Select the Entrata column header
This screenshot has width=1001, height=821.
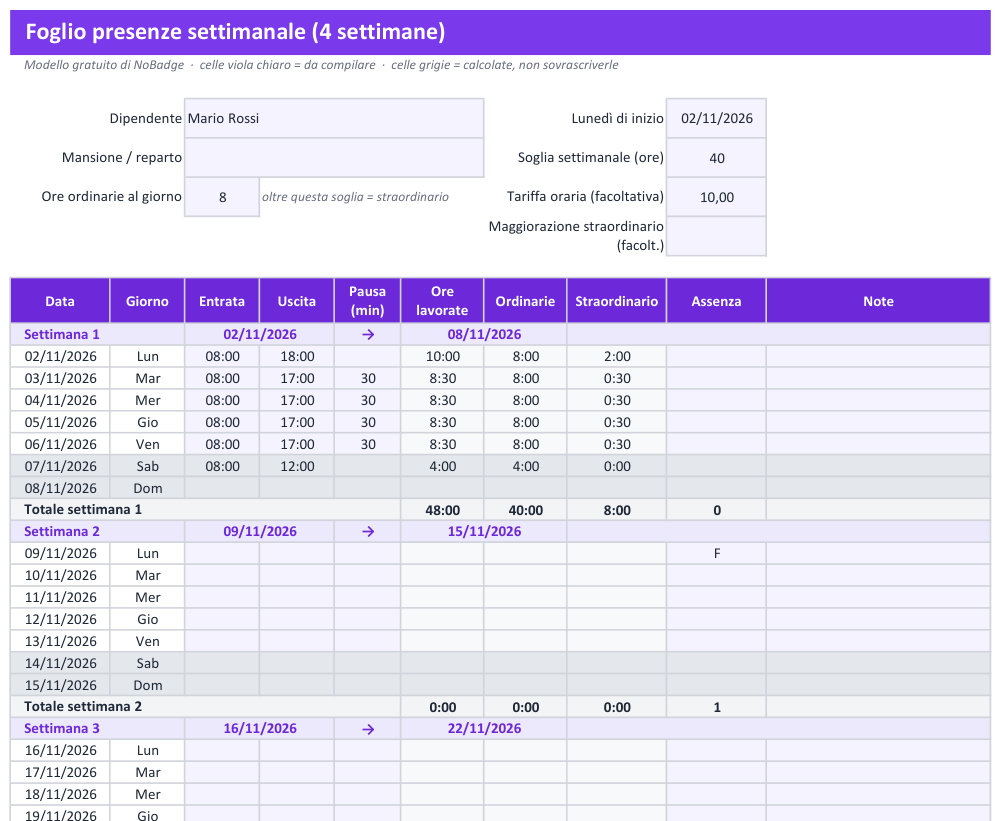222,301
